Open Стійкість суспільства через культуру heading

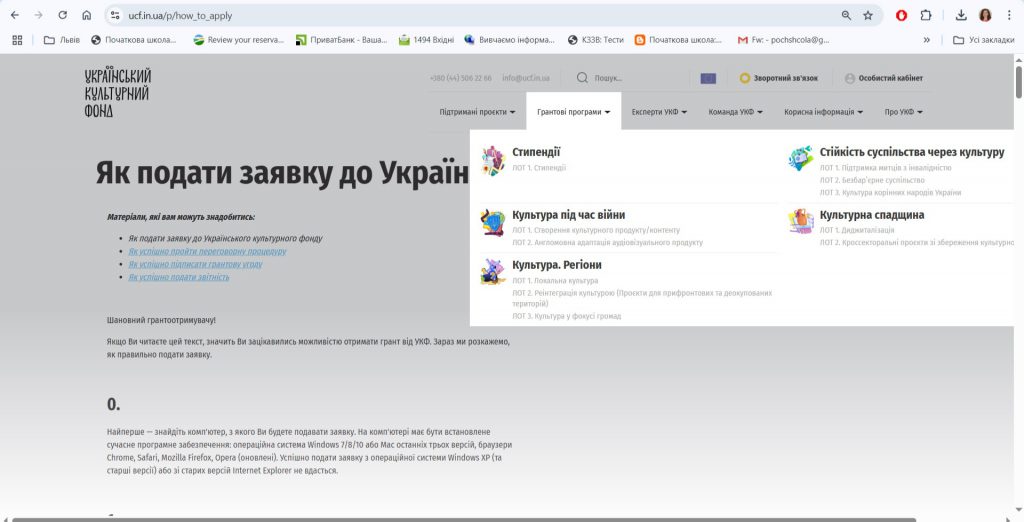912,152
